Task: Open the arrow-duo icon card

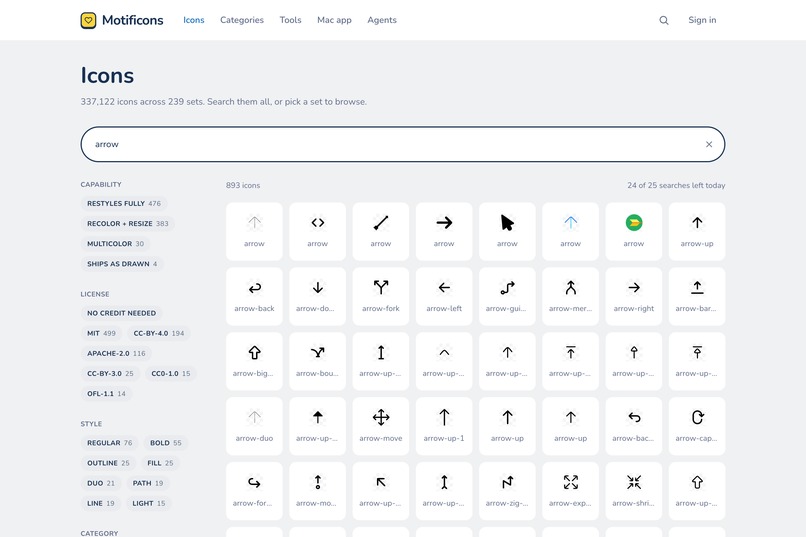Action: [x=254, y=426]
